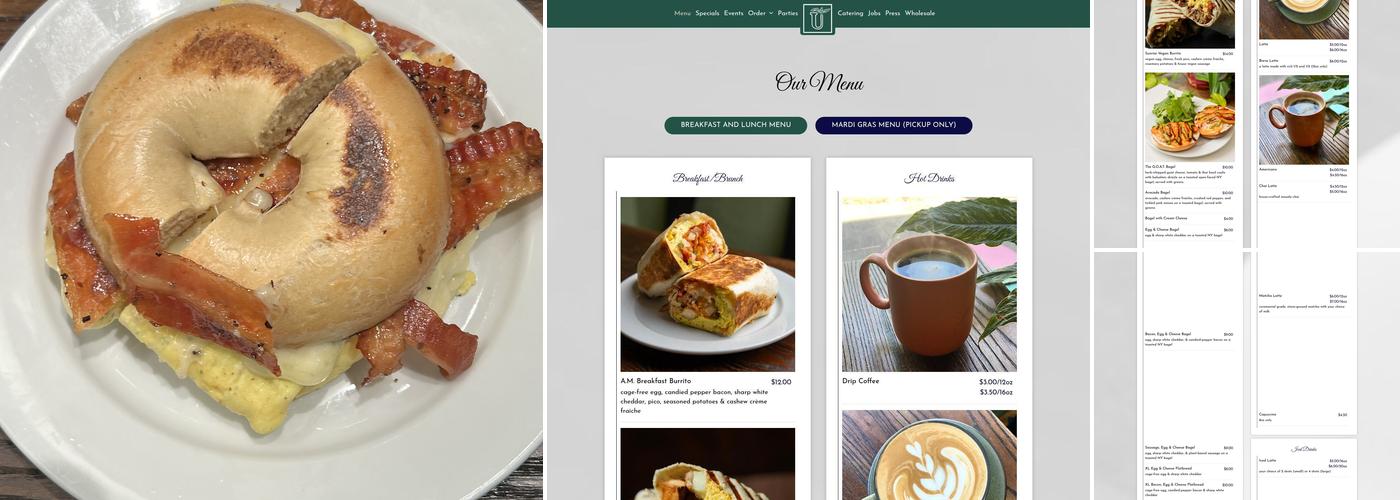1400x500 pixels.
Task: Click the Americano cup photo
Action: click(x=1304, y=120)
